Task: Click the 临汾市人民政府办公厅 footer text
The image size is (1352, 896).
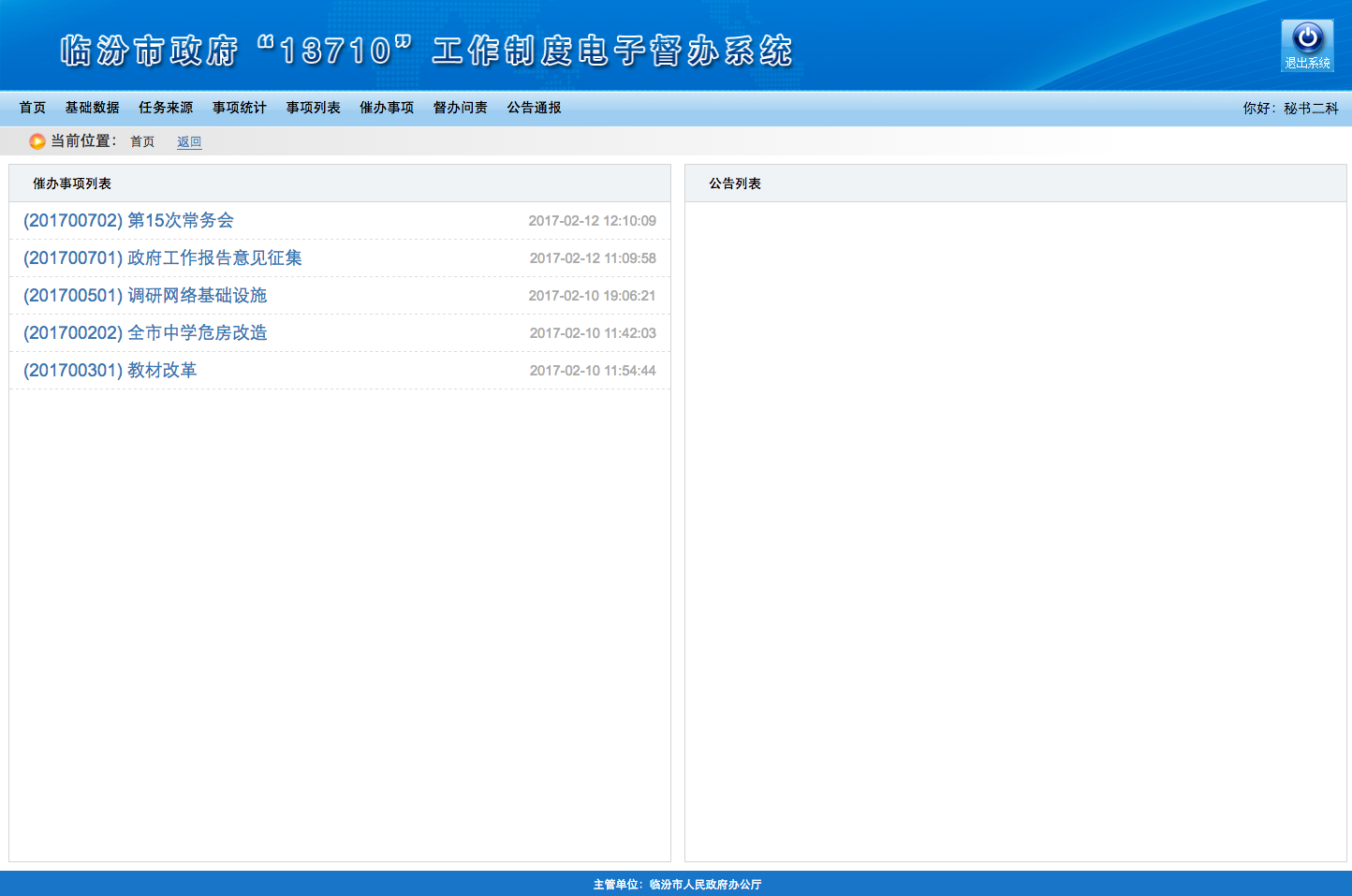Action: pyautogui.click(x=705, y=884)
